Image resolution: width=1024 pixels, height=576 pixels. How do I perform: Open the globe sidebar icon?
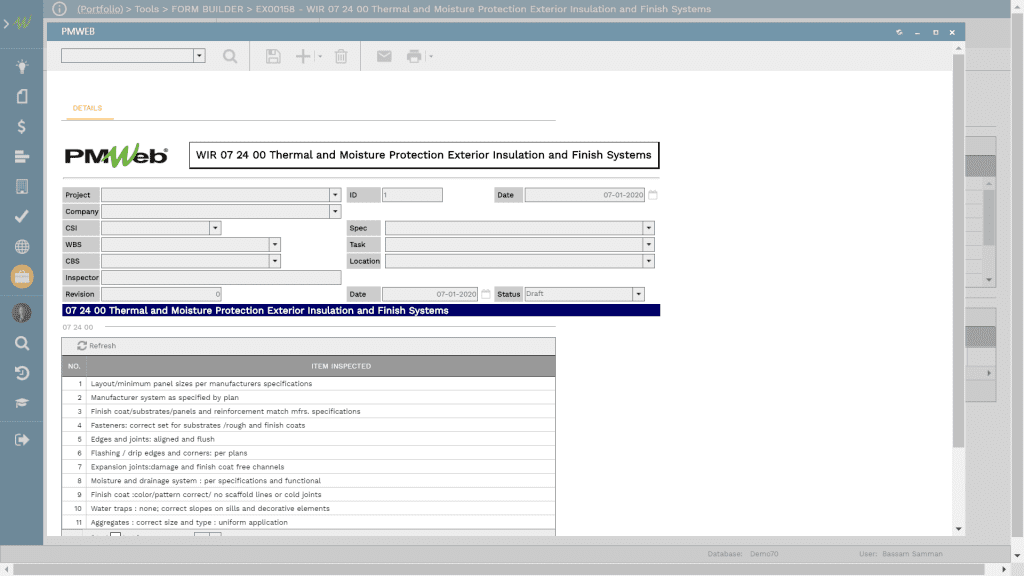click(22, 246)
